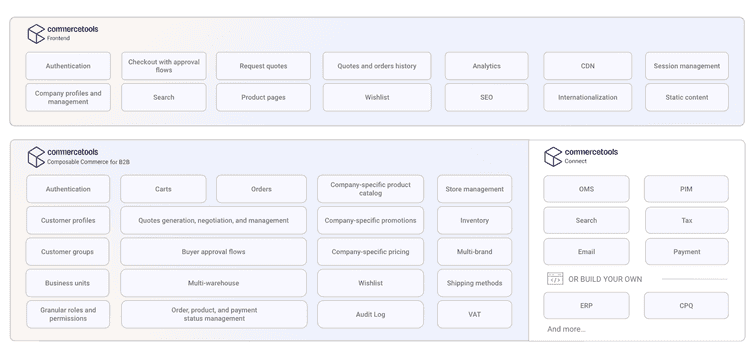Select Company-specific product catalog box
Screen dimensions: 754x361
pyautogui.click(x=370, y=189)
